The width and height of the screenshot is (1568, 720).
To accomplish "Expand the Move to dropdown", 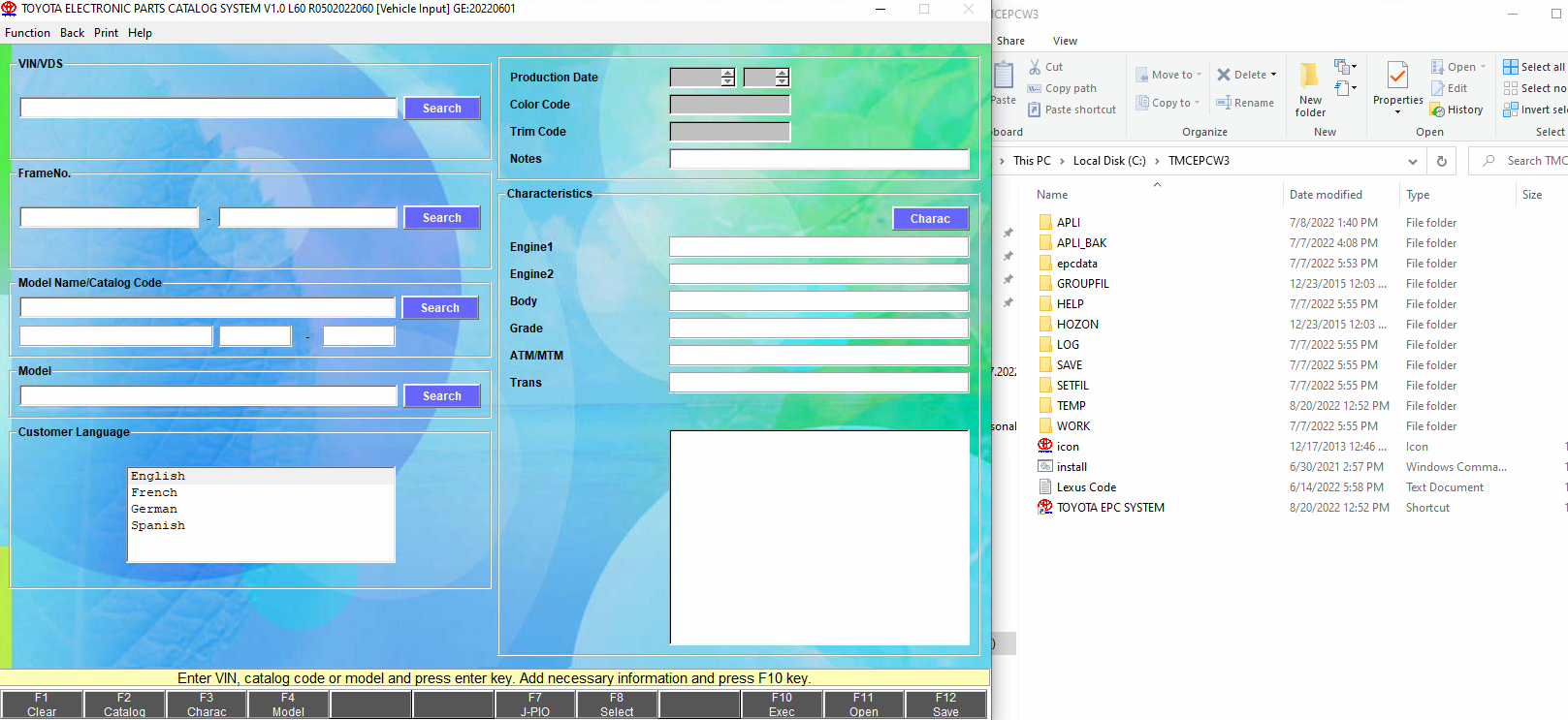I will tap(1200, 75).
